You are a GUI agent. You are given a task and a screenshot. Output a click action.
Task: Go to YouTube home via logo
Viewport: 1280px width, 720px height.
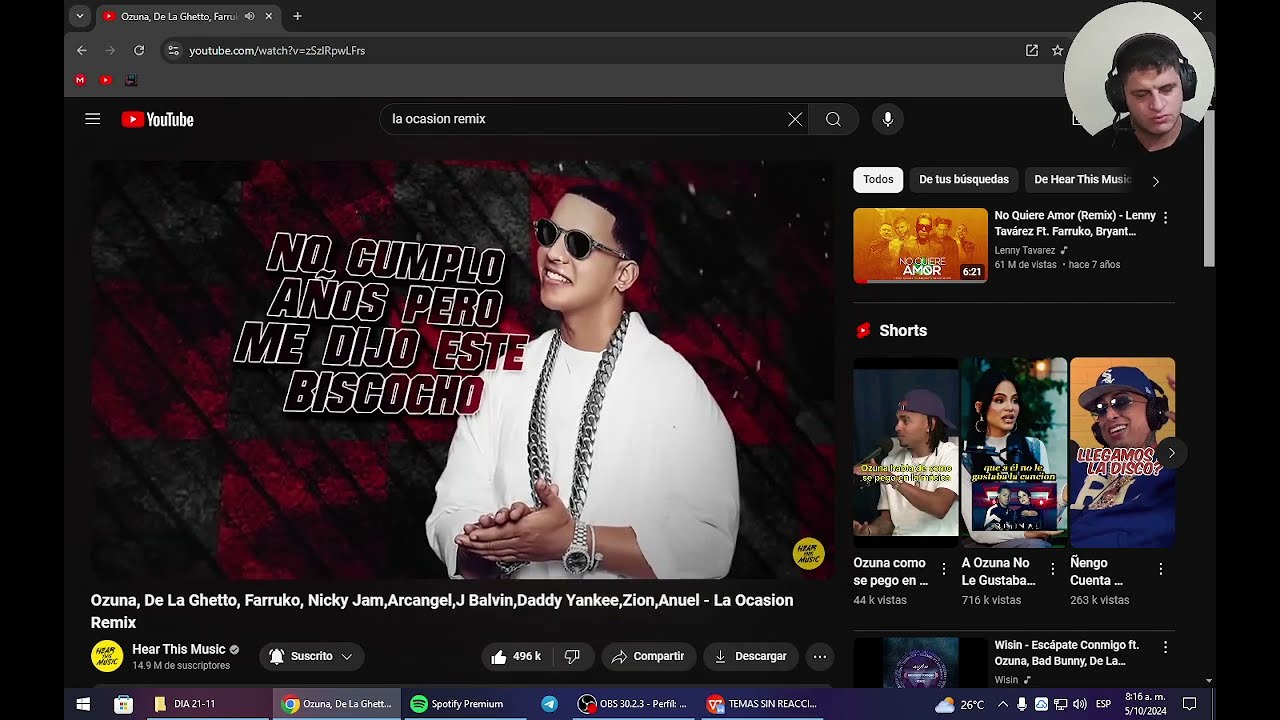coord(157,119)
